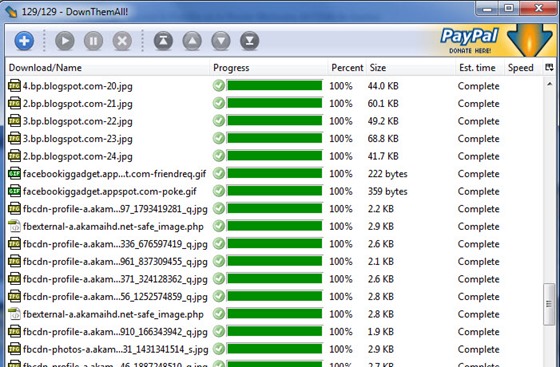Select 4.bp.blogspot.com-20.jpg row
Image resolution: width=560 pixels, height=367 pixels.
tap(274, 86)
